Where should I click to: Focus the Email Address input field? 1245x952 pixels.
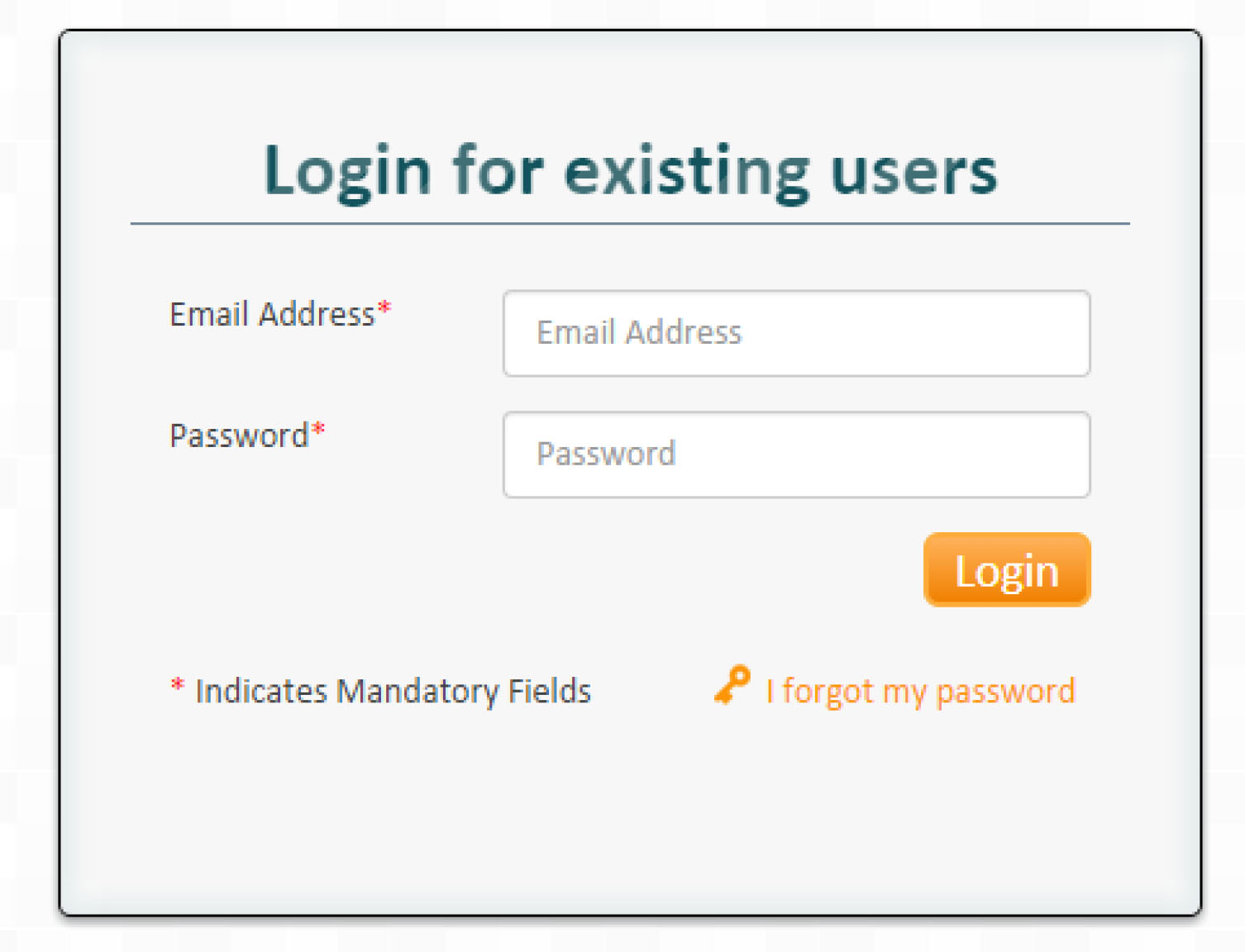coord(796,333)
